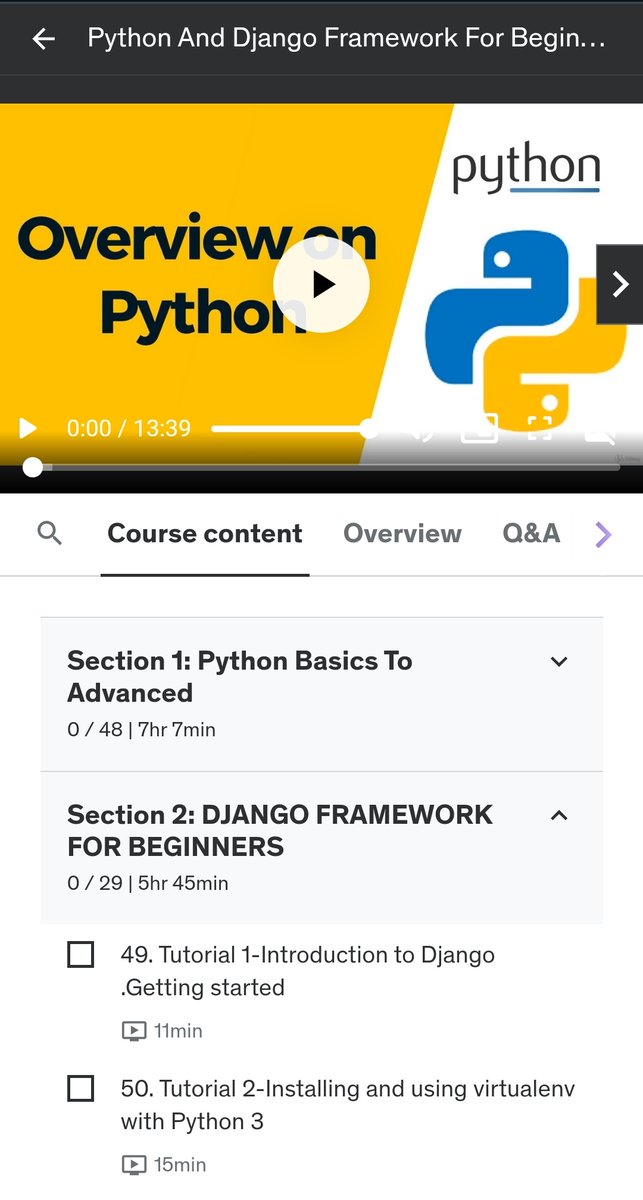Enter fullscreen mode on the video player
The width and height of the screenshot is (643, 1200).
tap(540, 428)
